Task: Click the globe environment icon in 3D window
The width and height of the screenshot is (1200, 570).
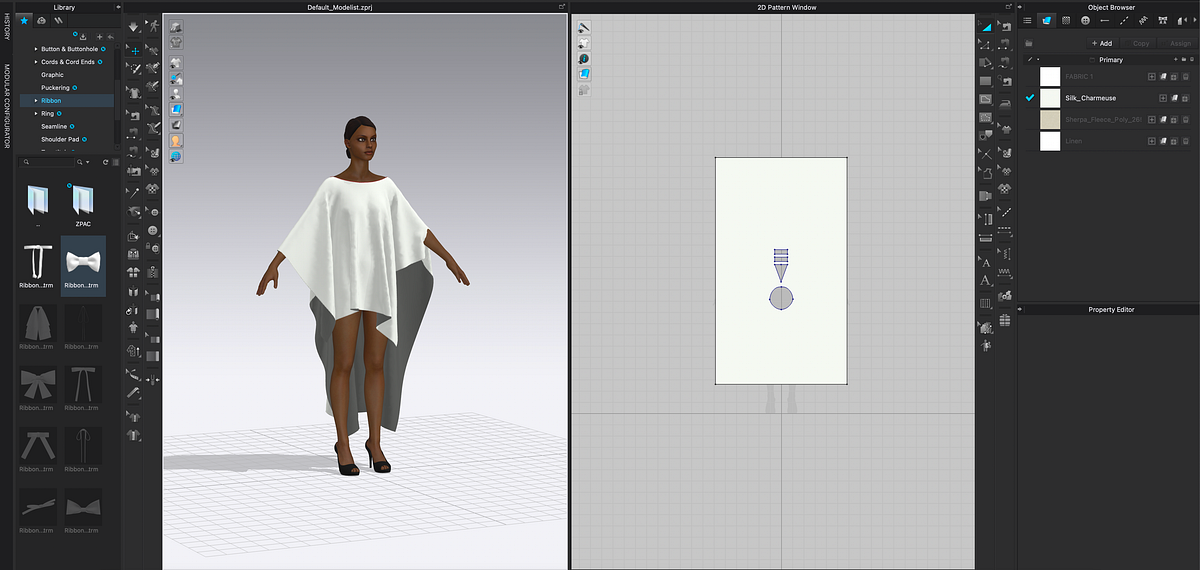Action: click(176, 156)
